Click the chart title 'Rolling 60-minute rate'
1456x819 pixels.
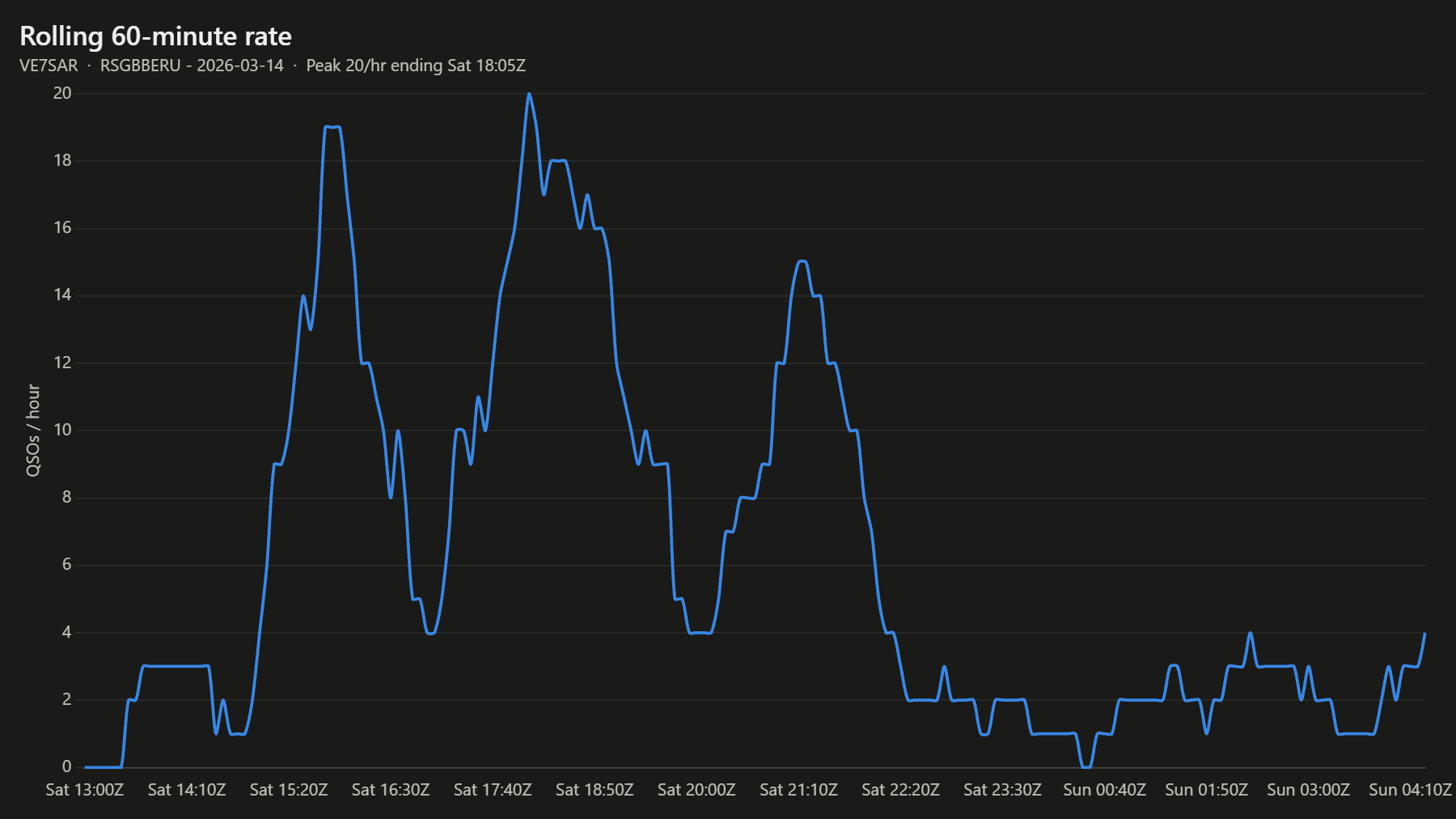coord(155,36)
